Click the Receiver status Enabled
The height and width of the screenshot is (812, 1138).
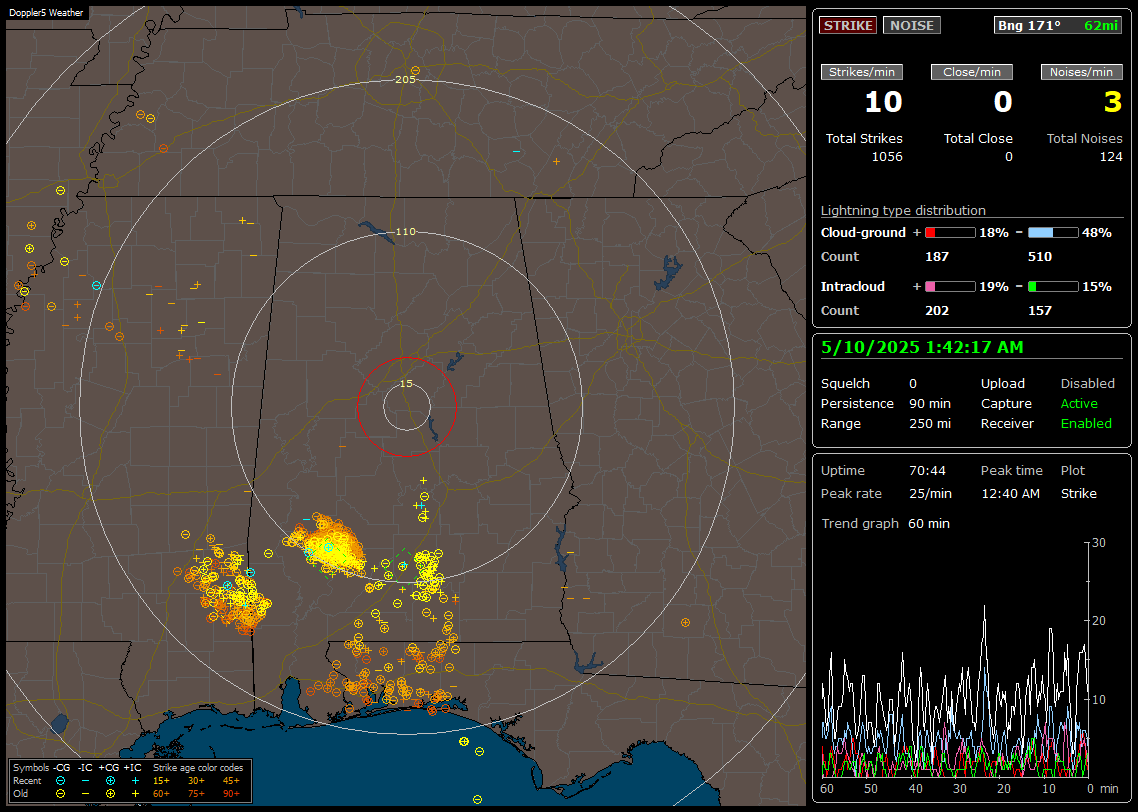point(1086,424)
